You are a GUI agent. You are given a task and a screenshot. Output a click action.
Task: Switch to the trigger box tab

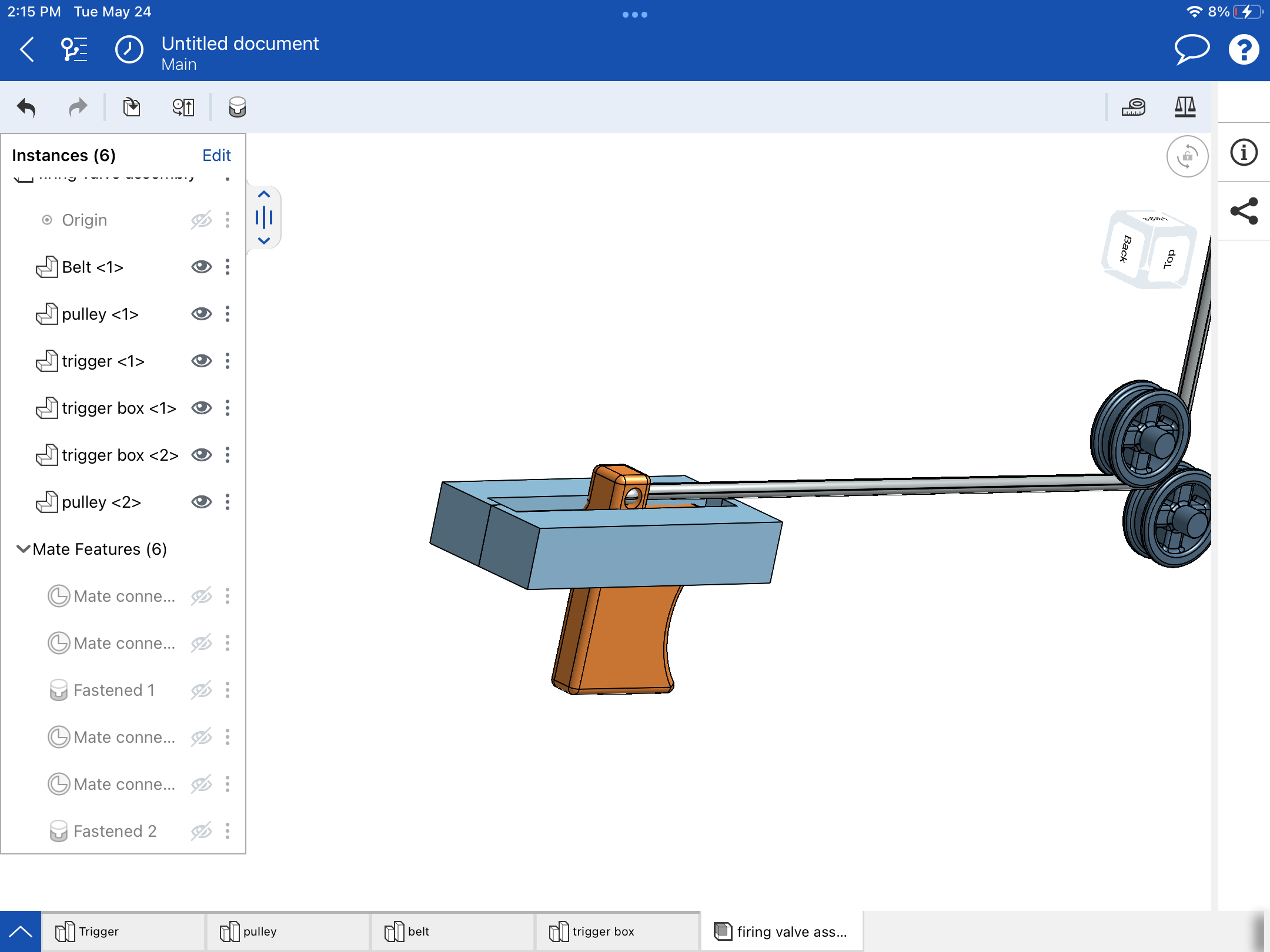point(617,931)
